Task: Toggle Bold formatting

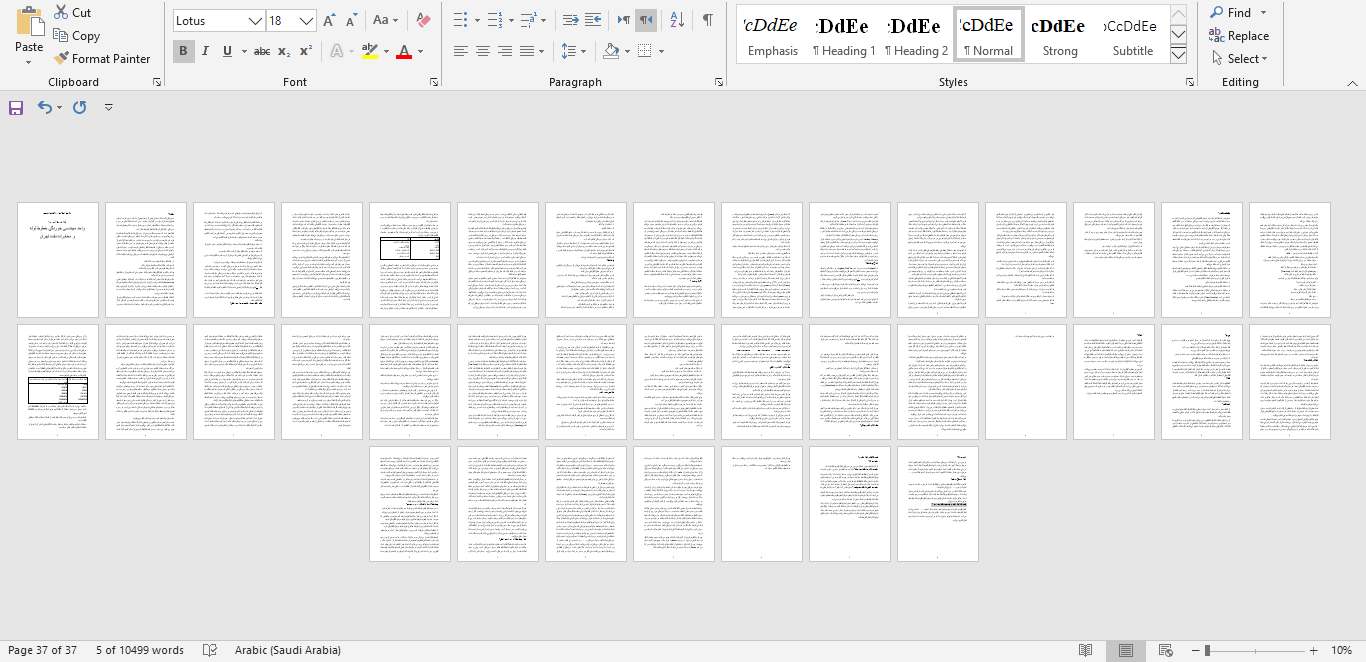Action: click(x=183, y=51)
